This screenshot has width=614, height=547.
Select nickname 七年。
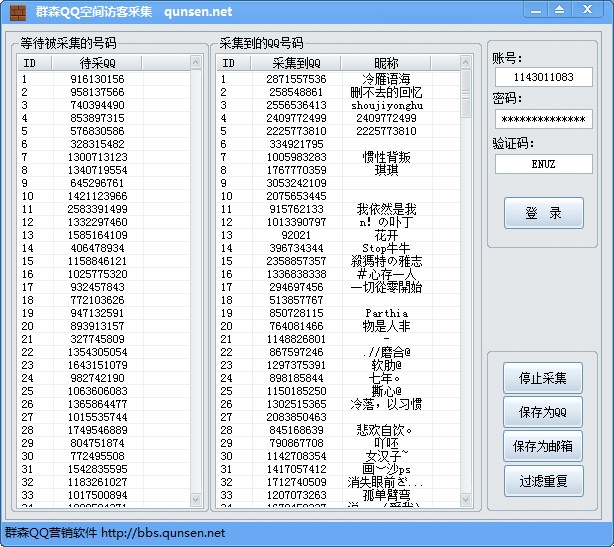386,378
